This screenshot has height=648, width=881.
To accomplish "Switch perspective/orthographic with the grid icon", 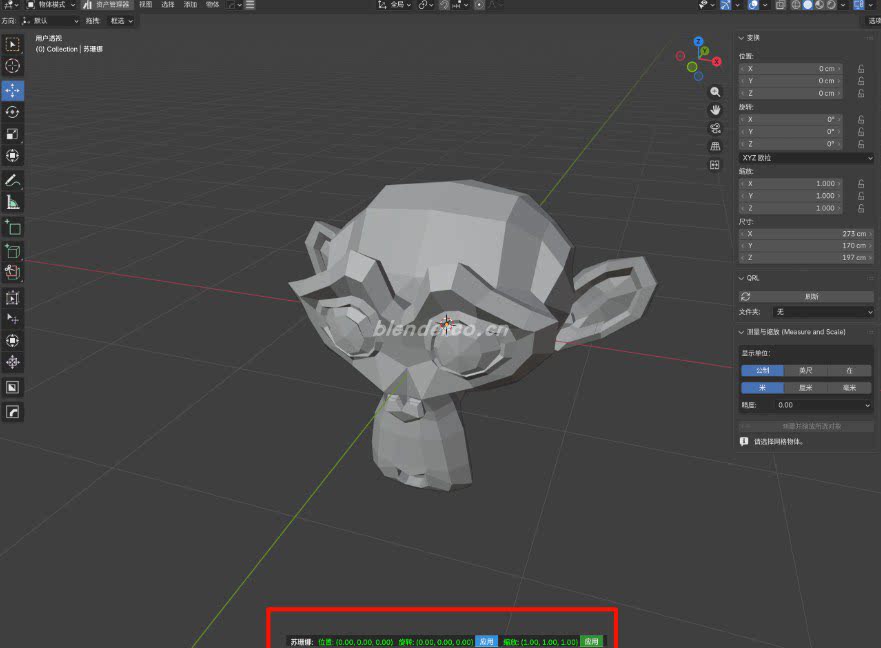I will (x=715, y=147).
